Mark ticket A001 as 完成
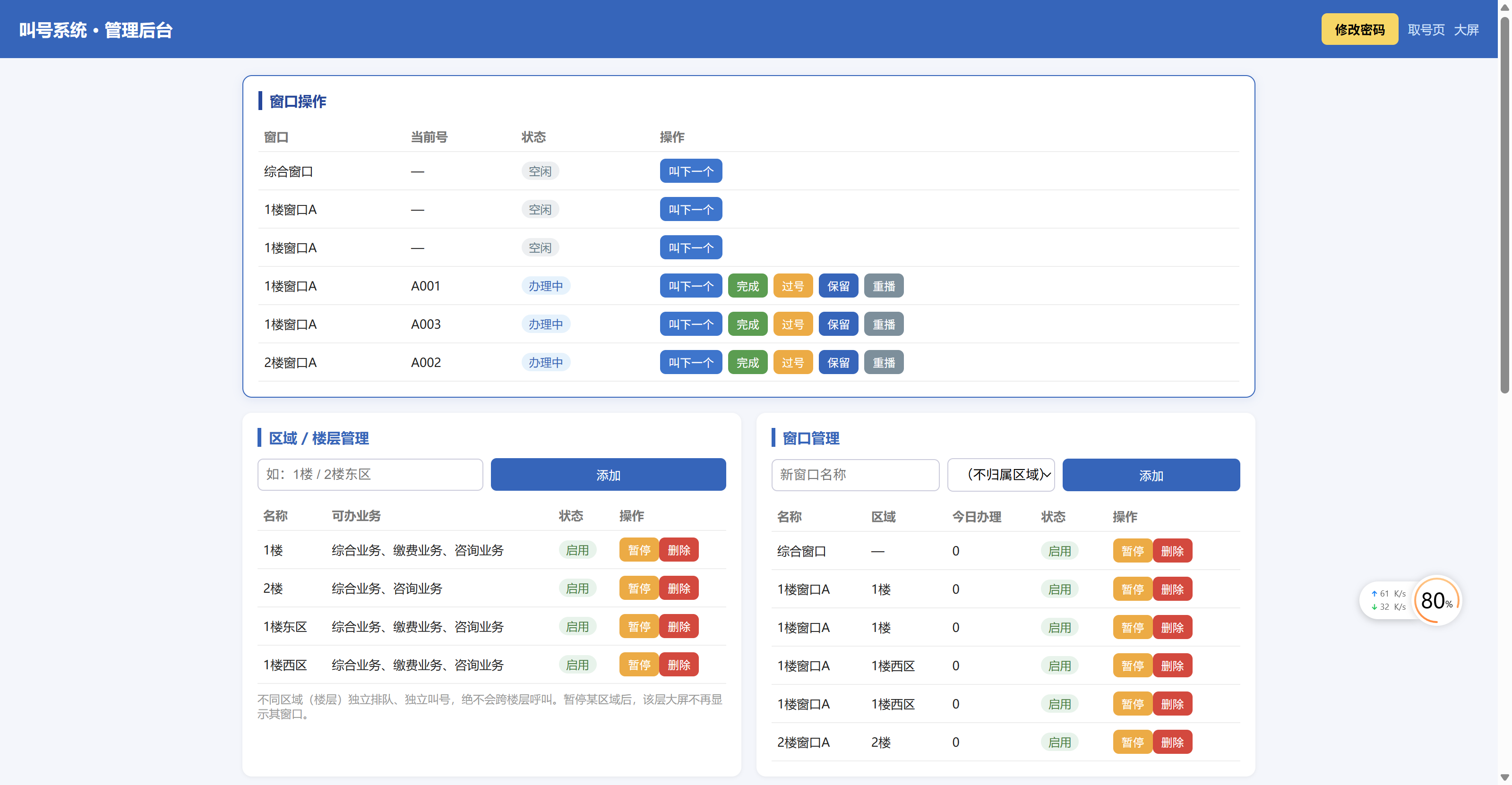Image resolution: width=1512 pixels, height=785 pixels. 747,286
